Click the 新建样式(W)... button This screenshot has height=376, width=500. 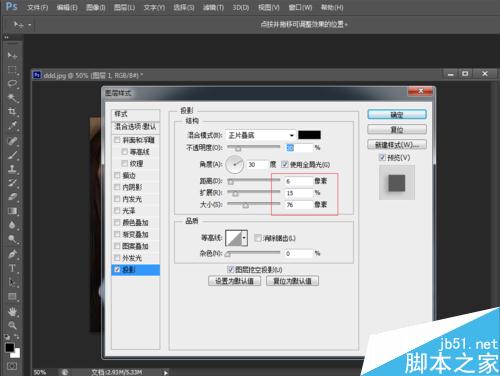pyautogui.click(x=397, y=145)
